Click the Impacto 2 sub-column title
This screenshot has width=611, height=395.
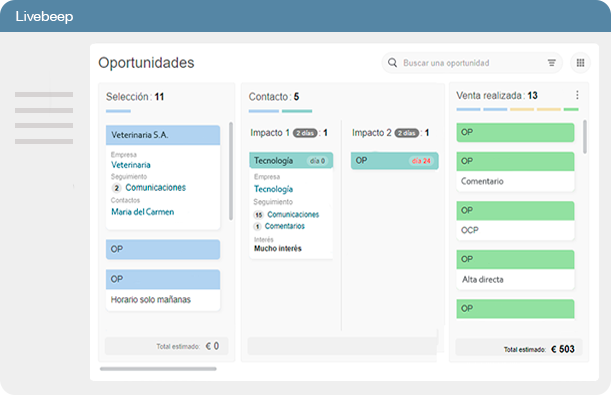(x=372, y=133)
